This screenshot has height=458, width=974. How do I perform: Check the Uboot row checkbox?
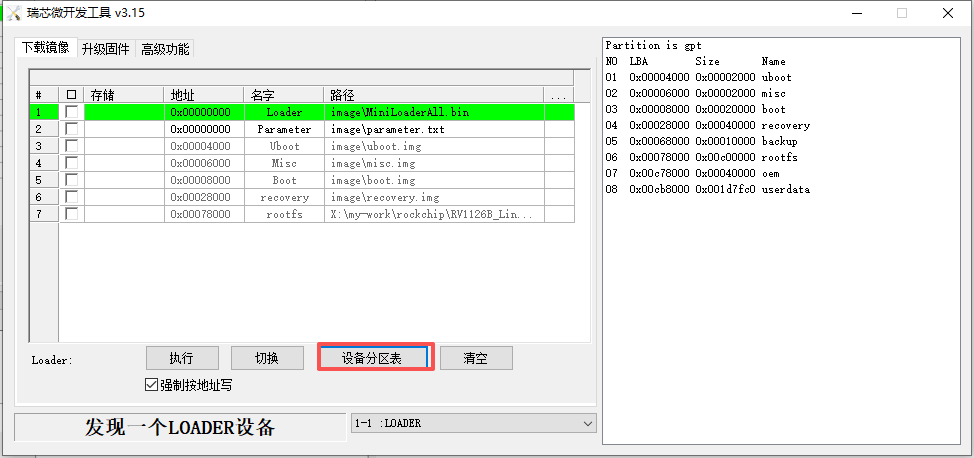[x=72, y=146]
